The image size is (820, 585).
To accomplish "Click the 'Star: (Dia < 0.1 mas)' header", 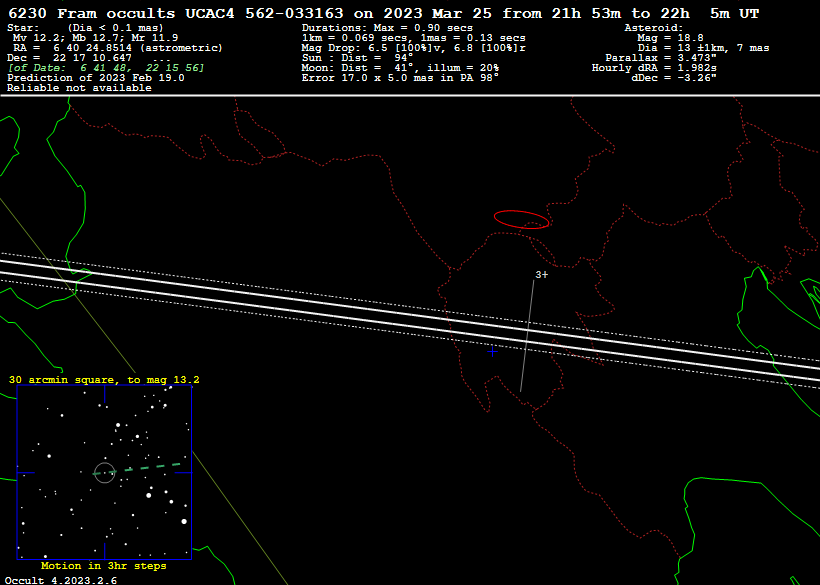I will (x=85, y=28).
